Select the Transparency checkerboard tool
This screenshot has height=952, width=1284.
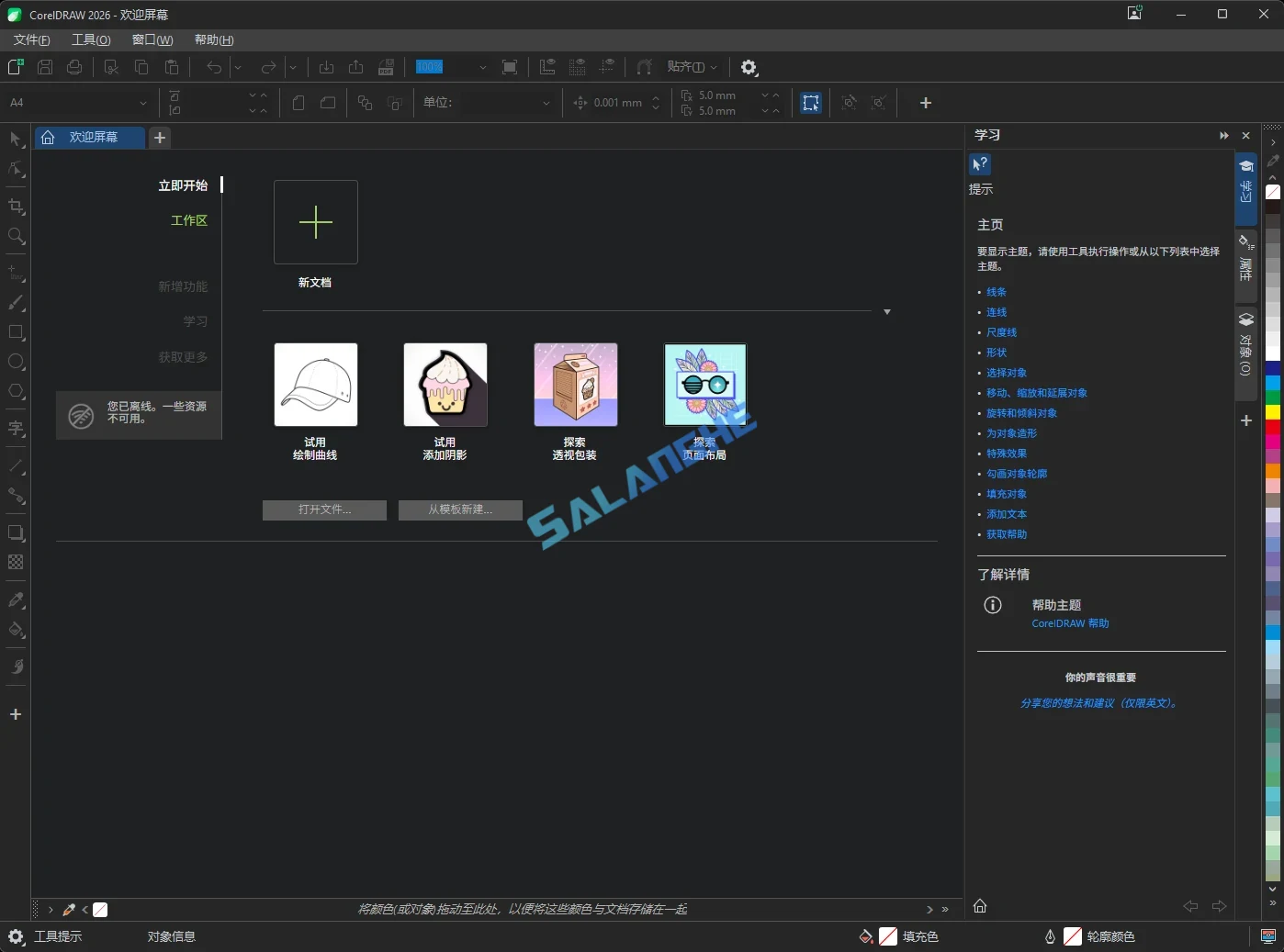pos(16,562)
